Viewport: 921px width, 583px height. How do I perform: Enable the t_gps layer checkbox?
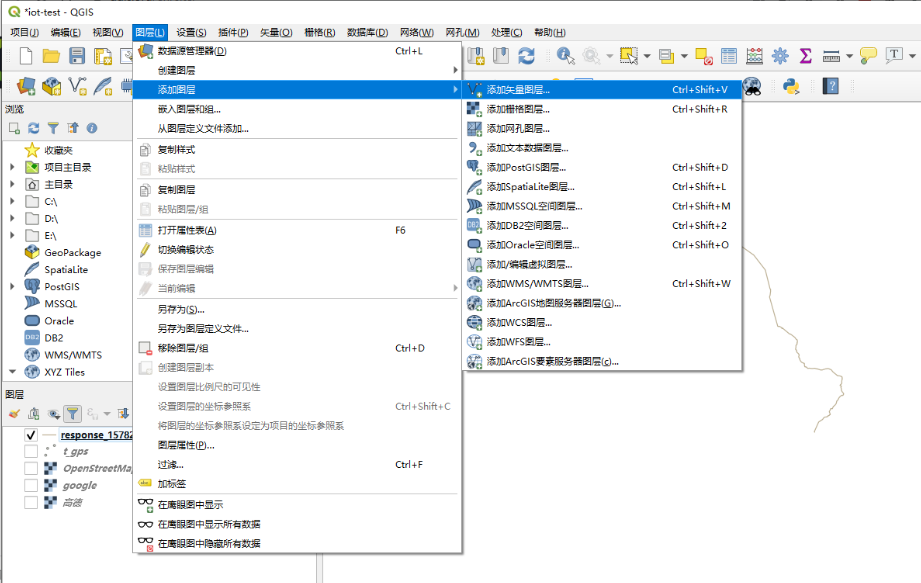31,451
